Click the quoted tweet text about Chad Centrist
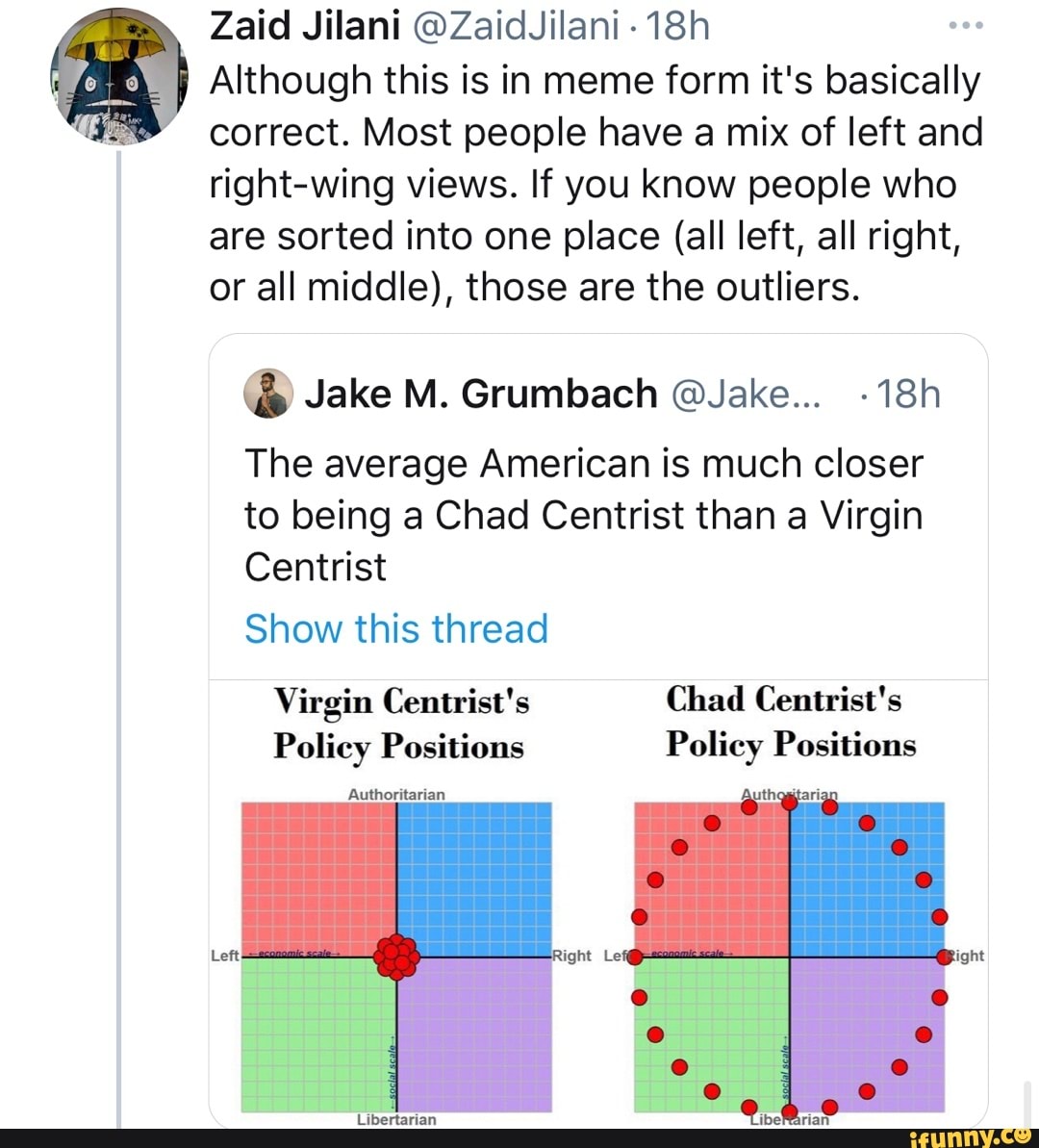The height and width of the screenshot is (1148, 1039). pyautogui.click(x=583, y=515)
